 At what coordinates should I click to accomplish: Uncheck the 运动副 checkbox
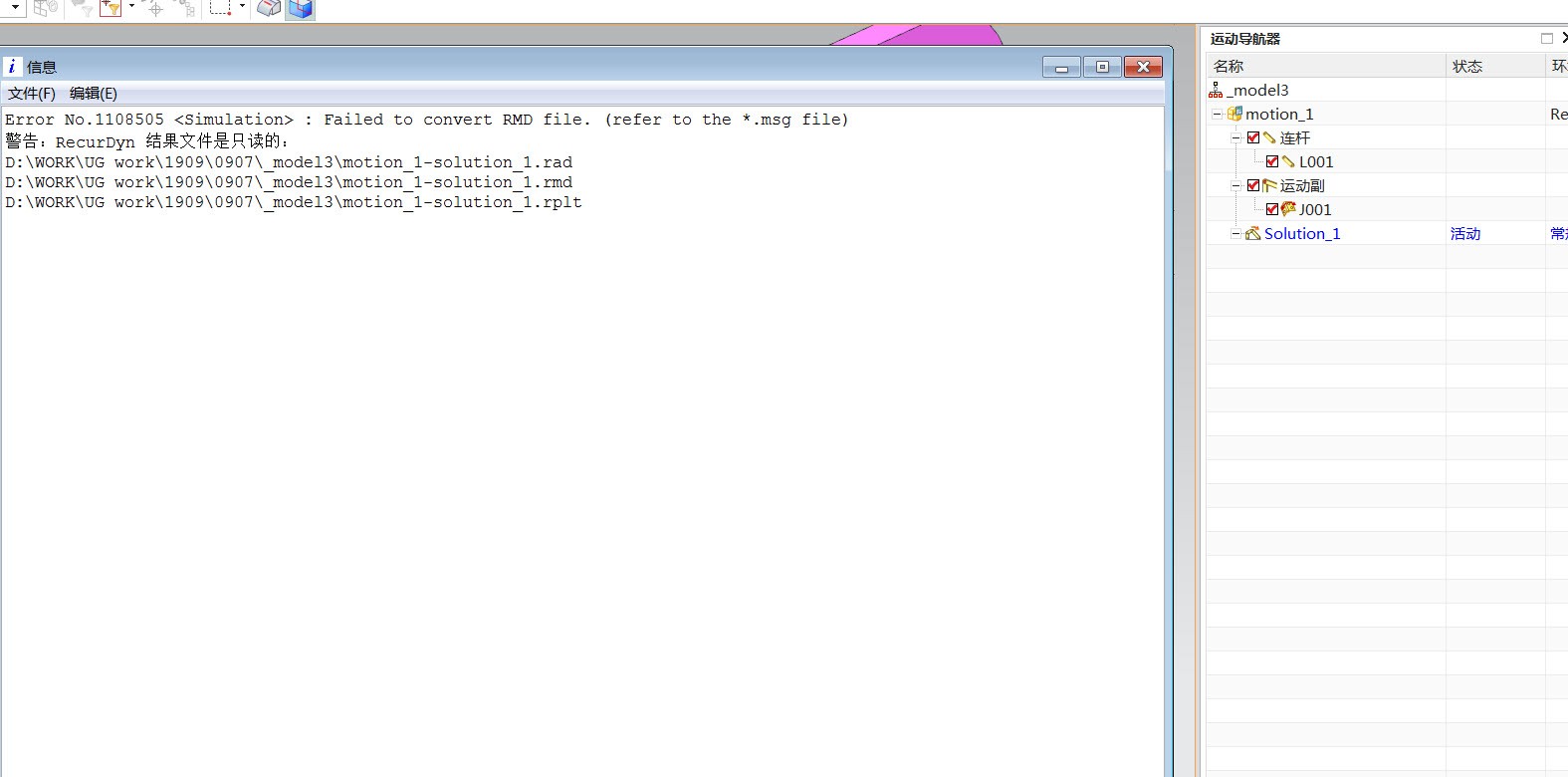coord(1253,186)
